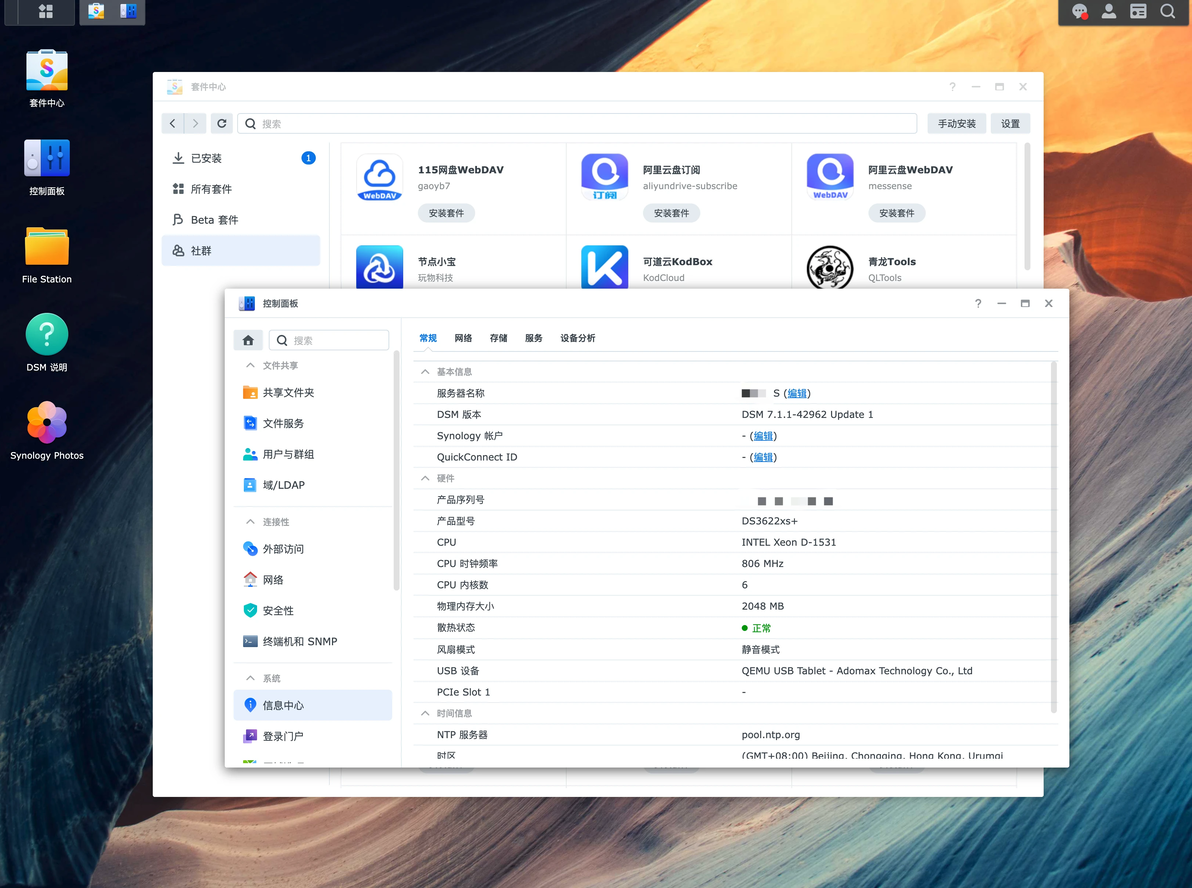Open 文件服务 in Control Panel

coord(313,423)
